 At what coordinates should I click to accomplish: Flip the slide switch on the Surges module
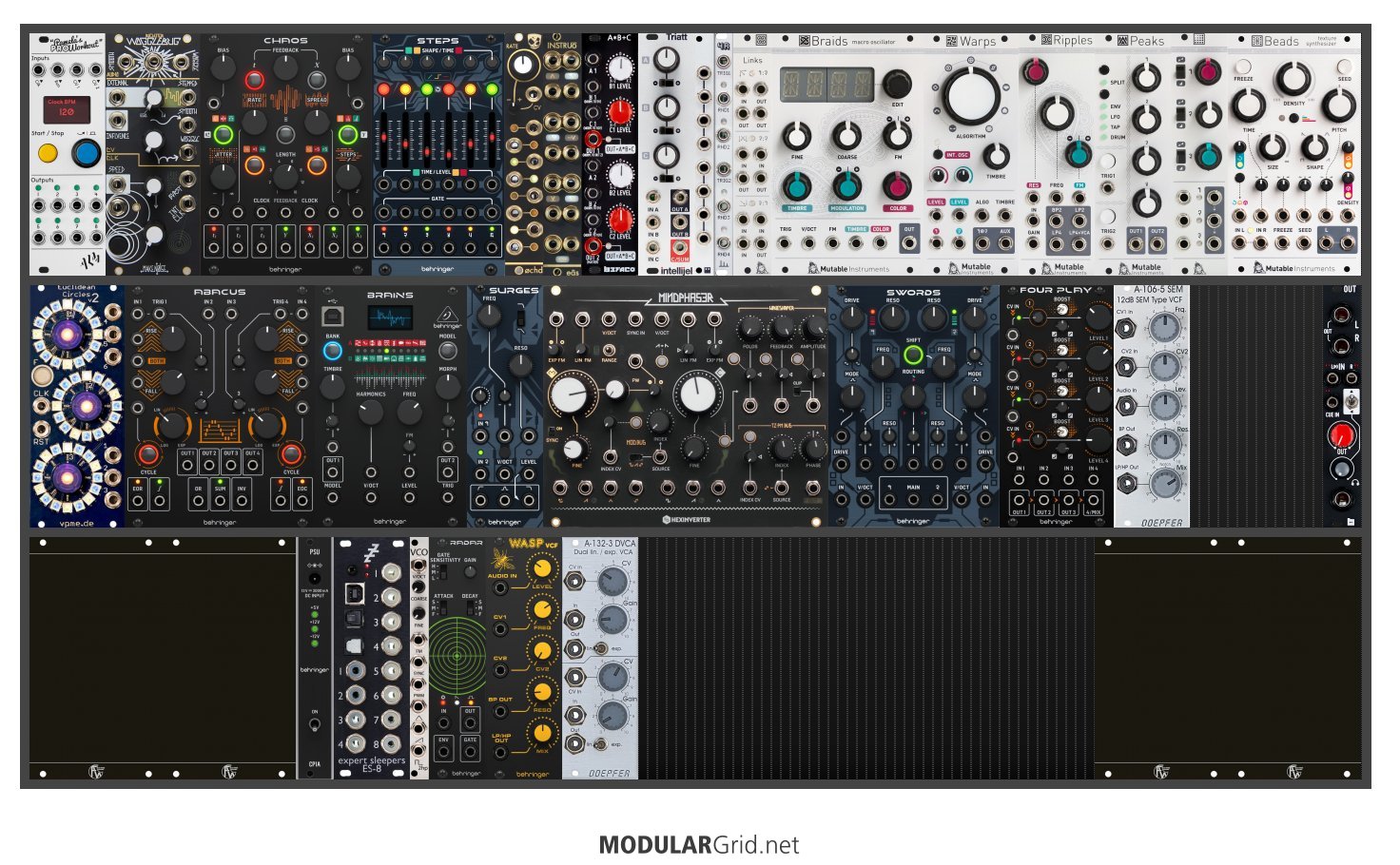pyautogui.click(x=521, y=317)
